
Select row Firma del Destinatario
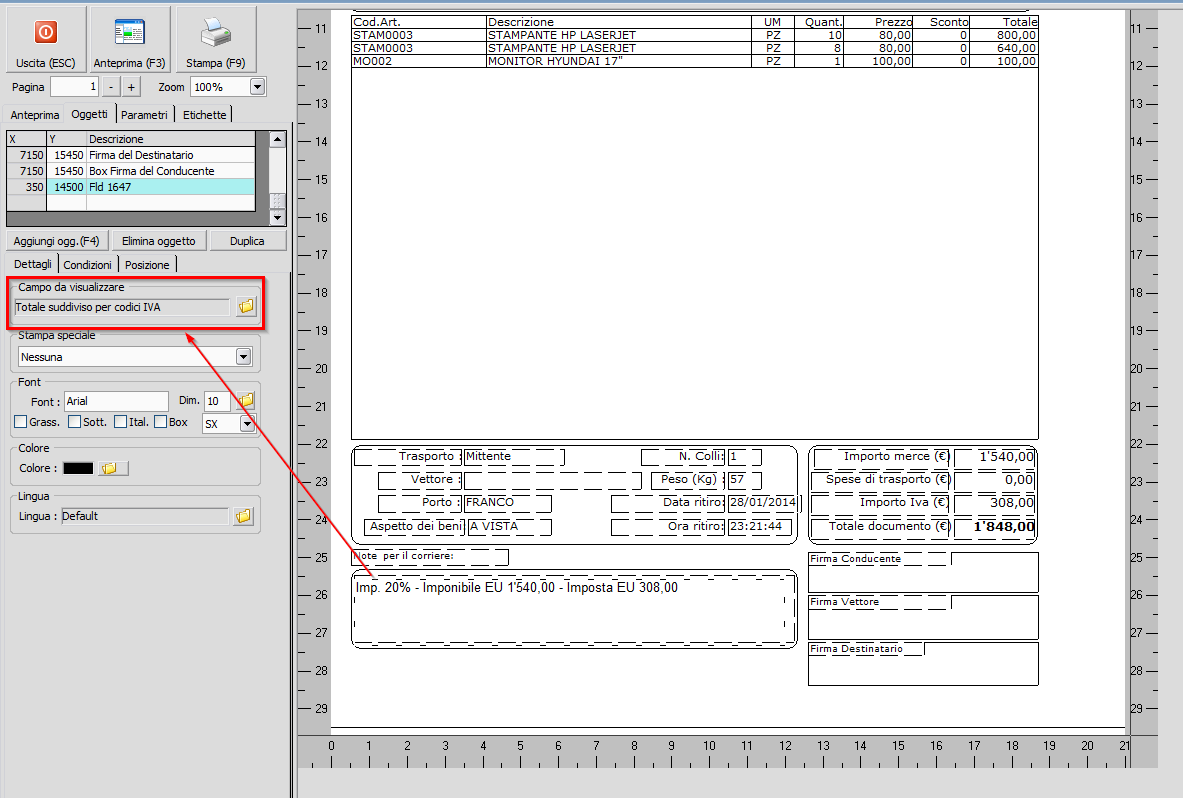tap(131, 155)
